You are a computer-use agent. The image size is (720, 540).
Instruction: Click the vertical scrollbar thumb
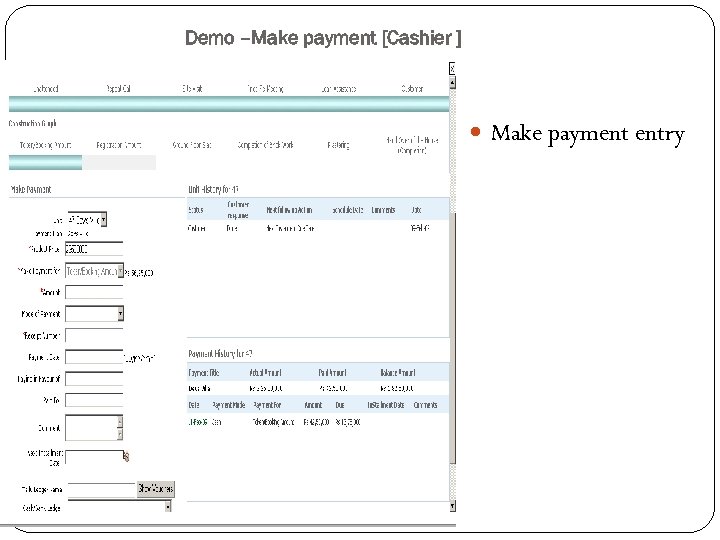(452, 338)
